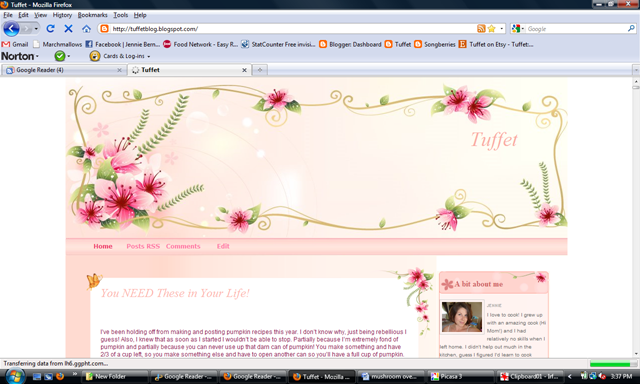Open the Blogger: Dashboard bookmark
The height and width of the screenshot is (384, 640).
351,44
